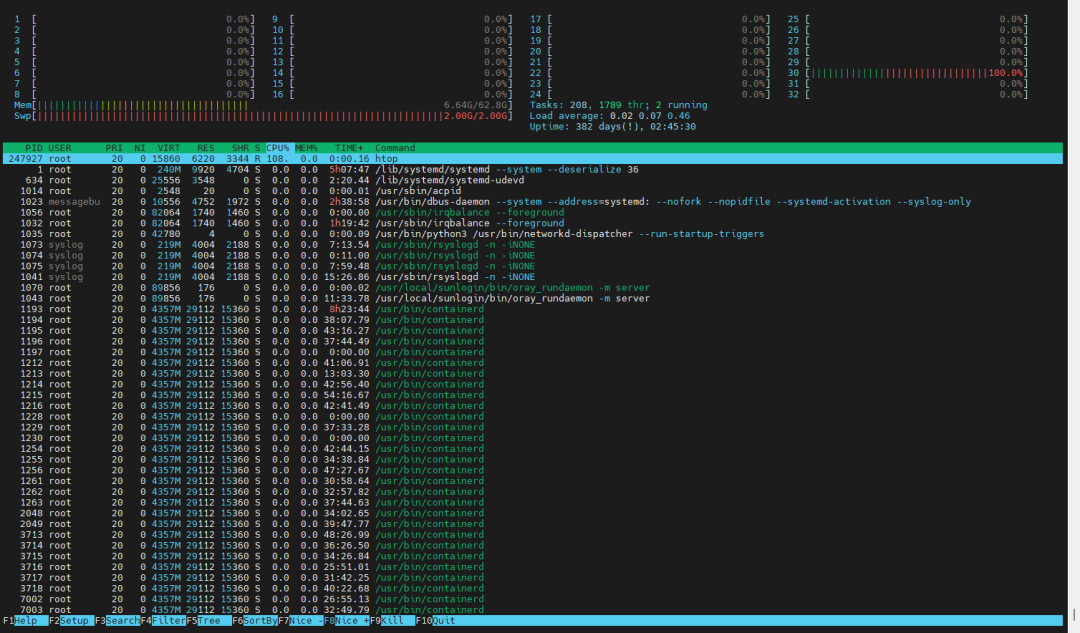Click the CPU 16 meter
The height and width of the screenshot is (633, 1080).
(x=393, y=94)
